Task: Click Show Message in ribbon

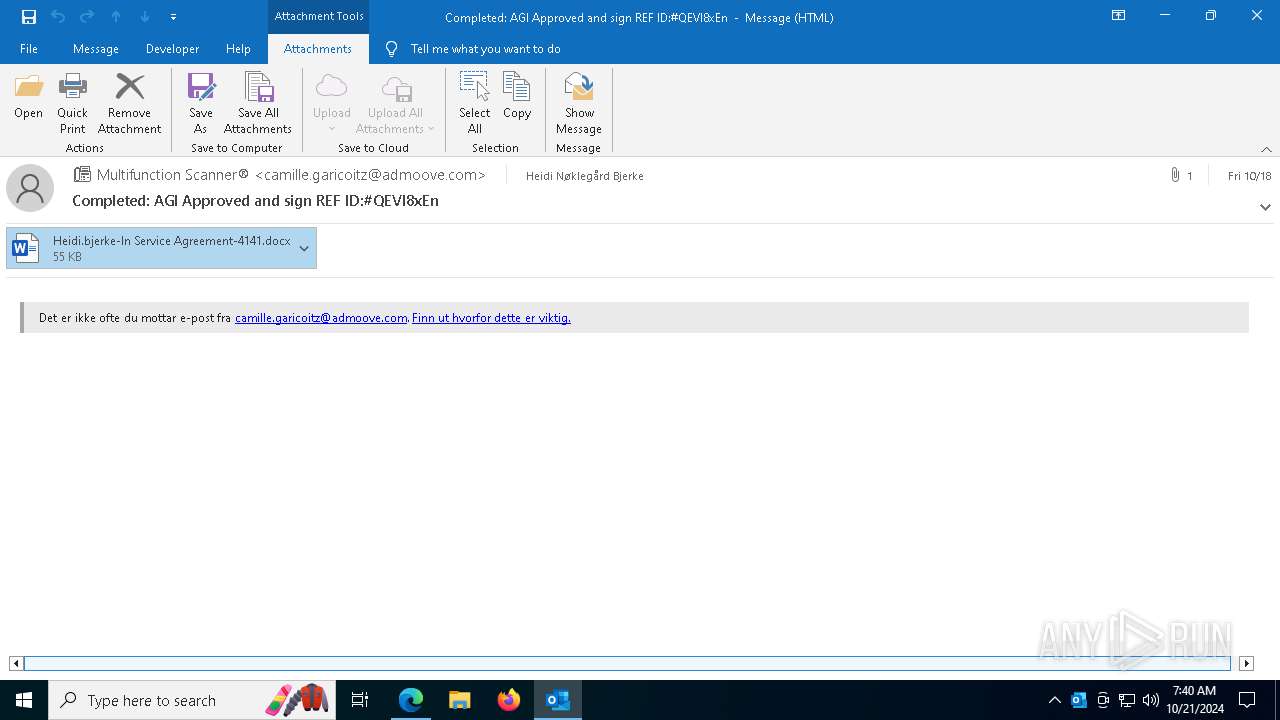Action: 579,103
